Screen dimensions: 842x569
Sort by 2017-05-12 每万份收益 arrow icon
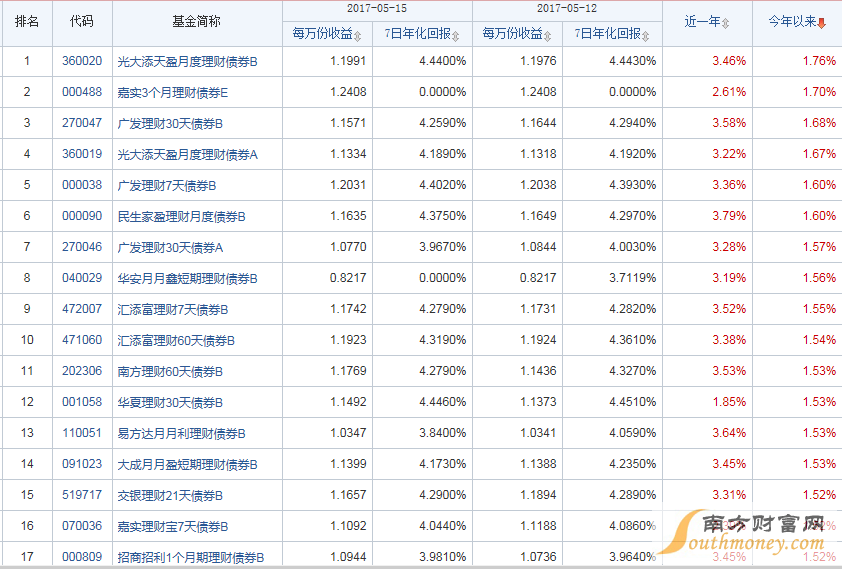click(x=547, y=35)
